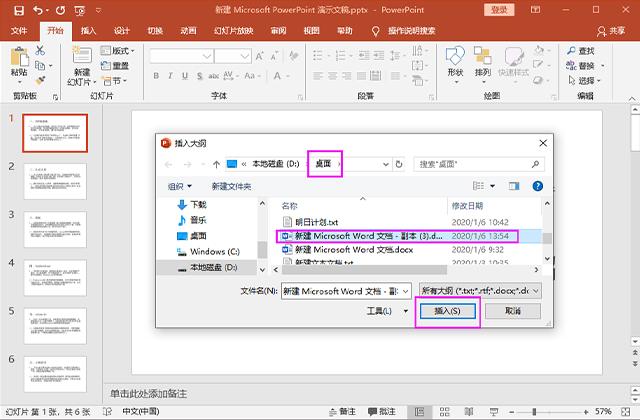Click New Folder in dialog toolbar
This screenshot has height=420, width=640.
(231, 187)
